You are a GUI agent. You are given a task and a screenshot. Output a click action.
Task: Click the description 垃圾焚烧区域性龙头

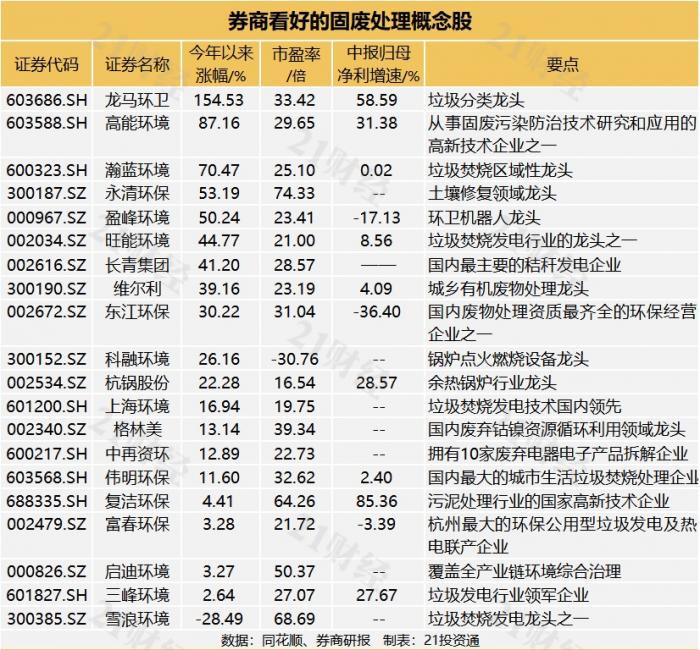[x=500, y=170]
